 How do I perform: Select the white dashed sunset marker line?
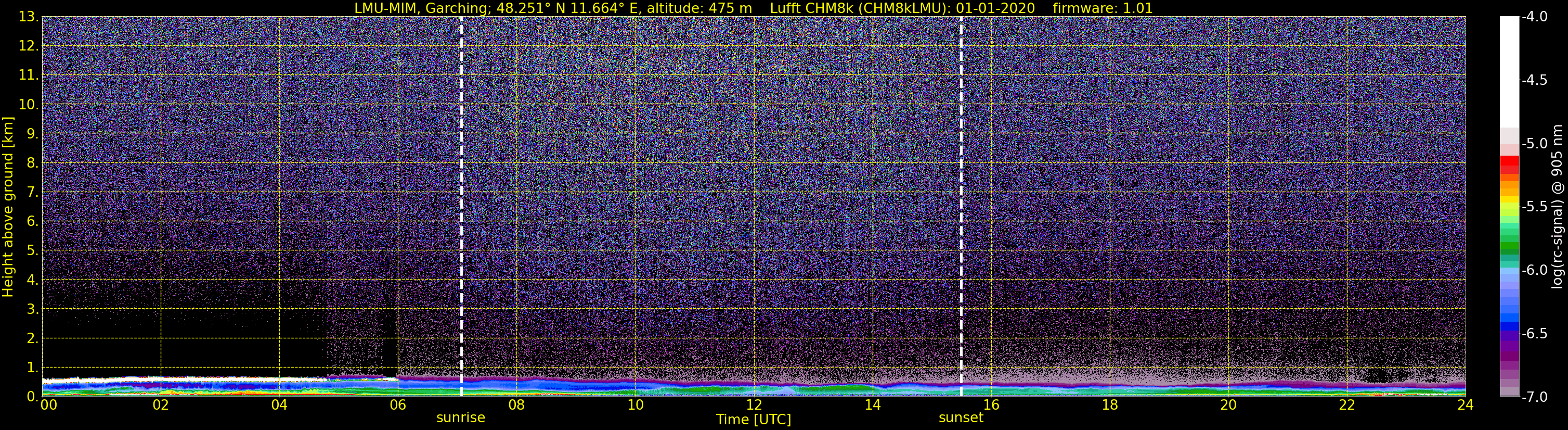tap(961, 207)
